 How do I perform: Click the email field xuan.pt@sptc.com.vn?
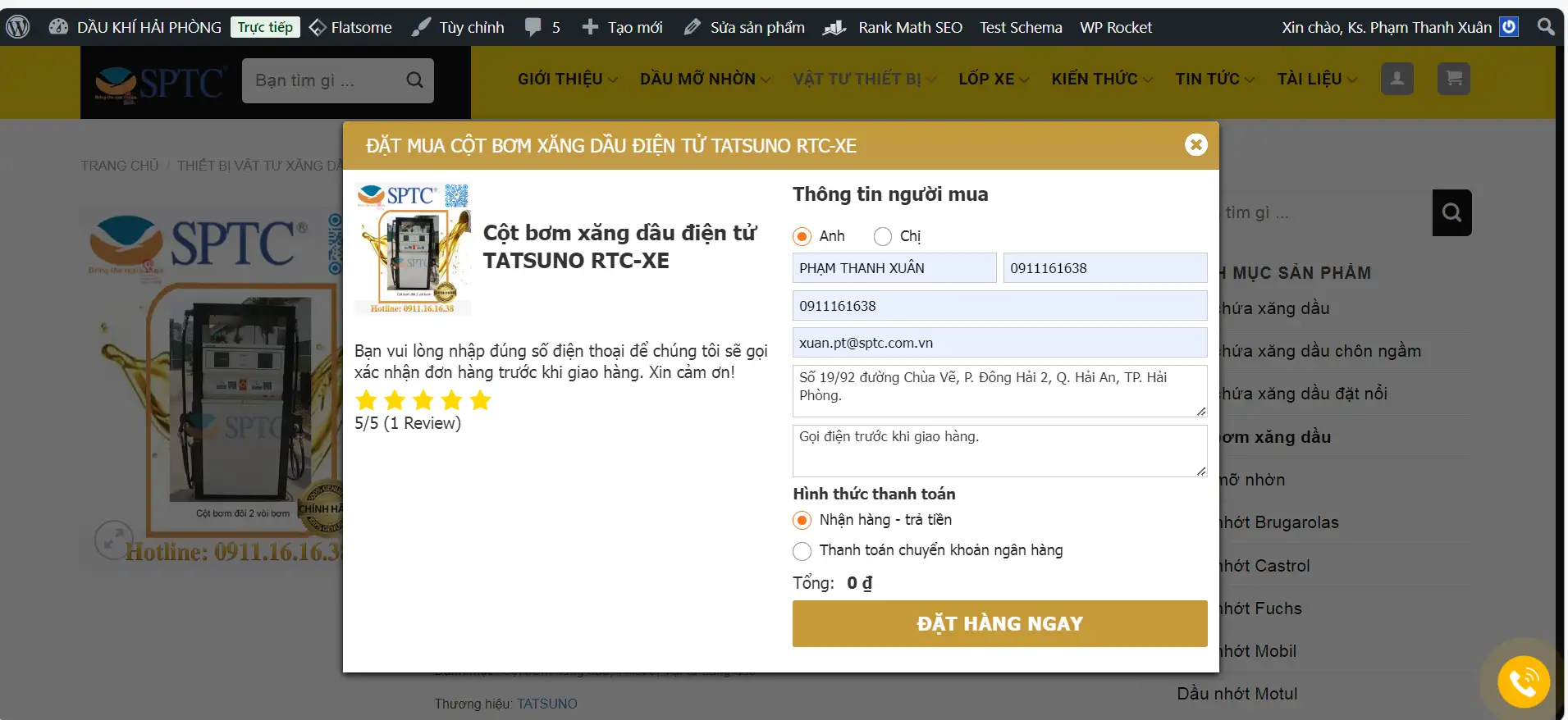pos(999,343)
